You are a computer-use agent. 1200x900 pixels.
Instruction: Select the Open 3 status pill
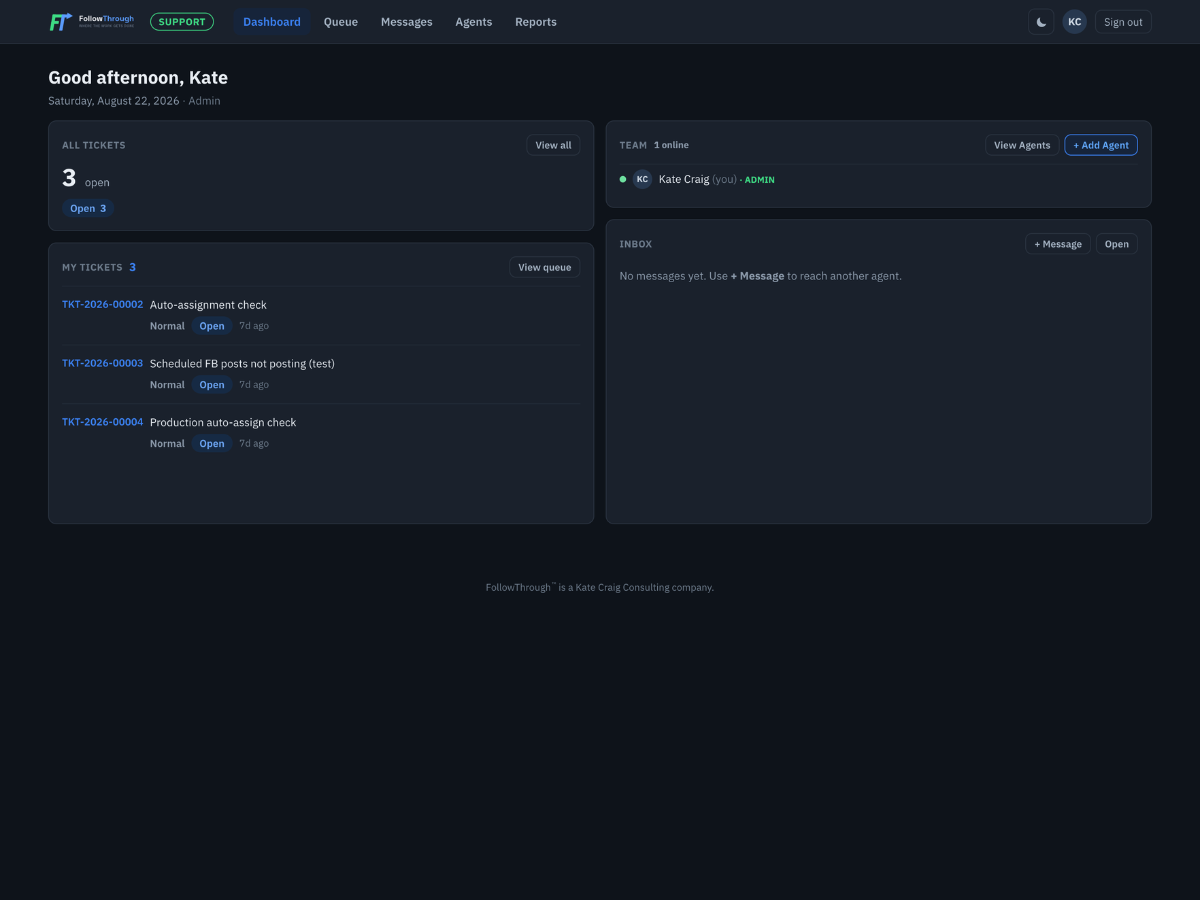coord(88,208)
